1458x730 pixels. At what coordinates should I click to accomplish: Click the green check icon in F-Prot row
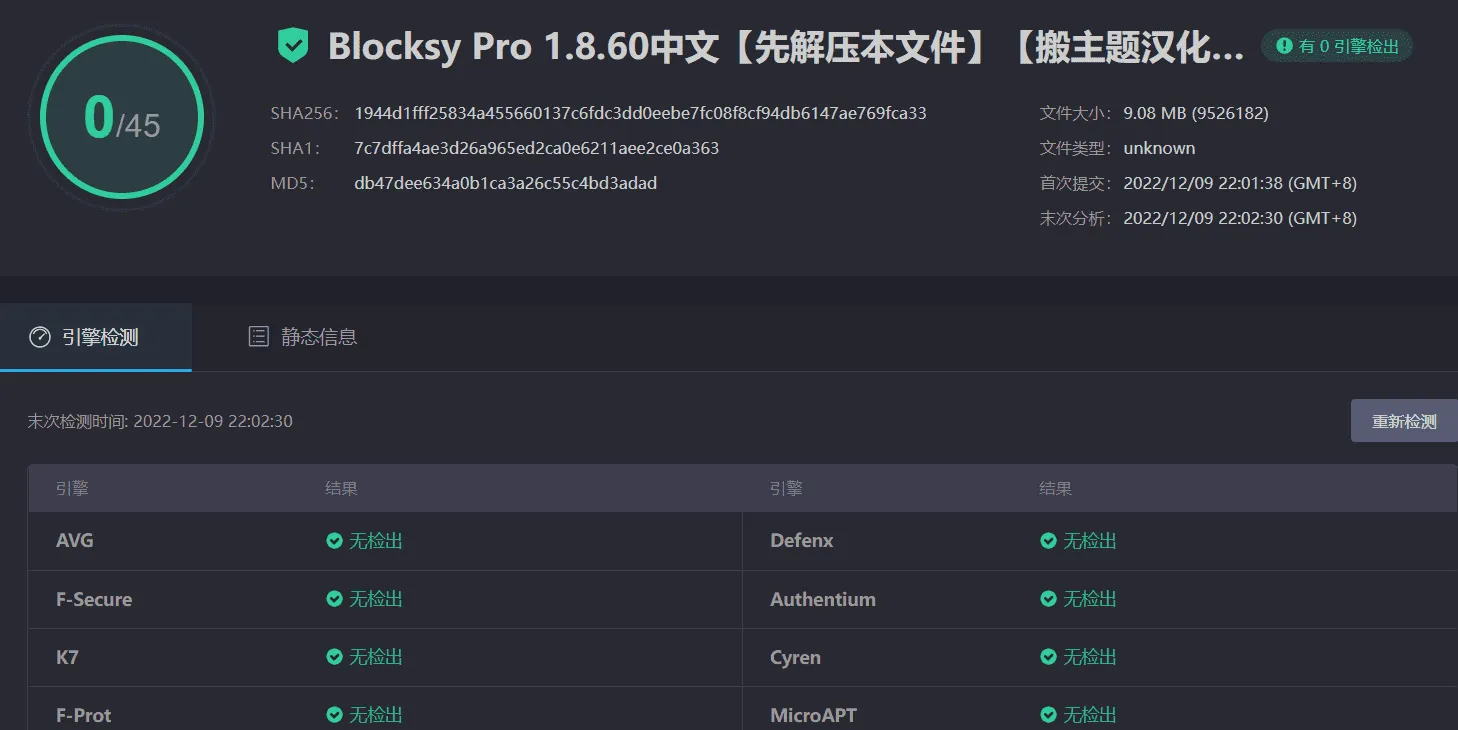coord(335,715)
